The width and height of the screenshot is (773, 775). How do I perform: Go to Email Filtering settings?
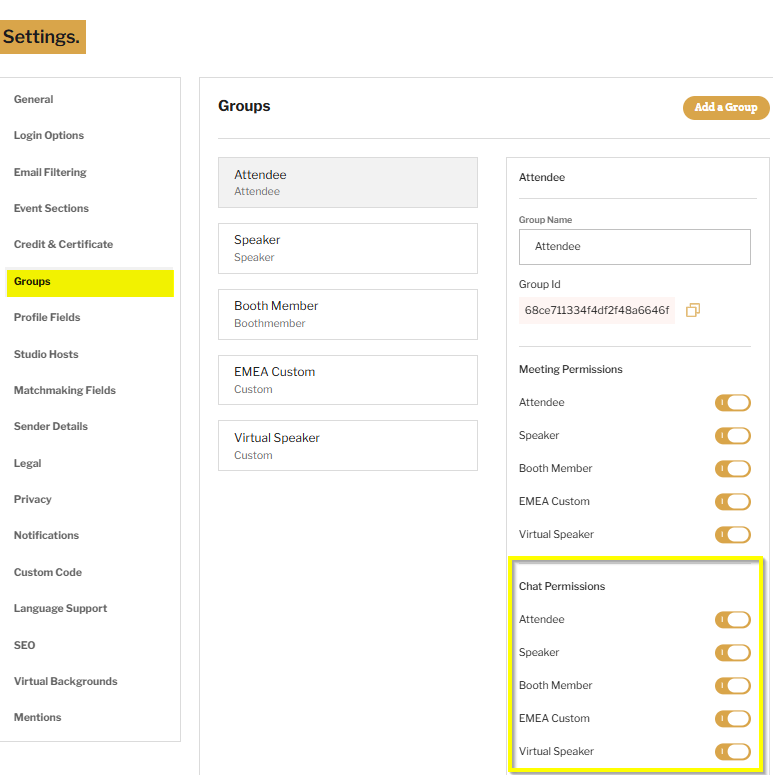[x=50, y=172]
